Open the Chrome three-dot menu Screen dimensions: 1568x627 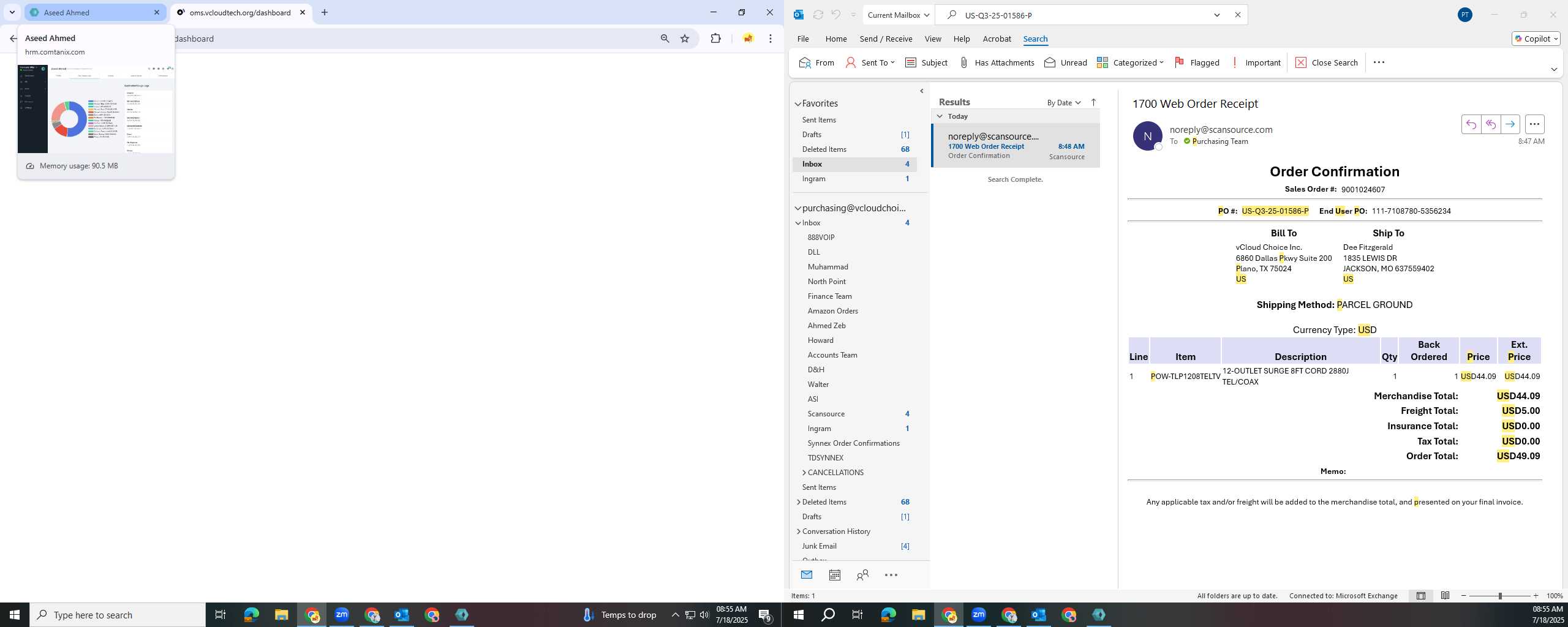pos(771,39)
